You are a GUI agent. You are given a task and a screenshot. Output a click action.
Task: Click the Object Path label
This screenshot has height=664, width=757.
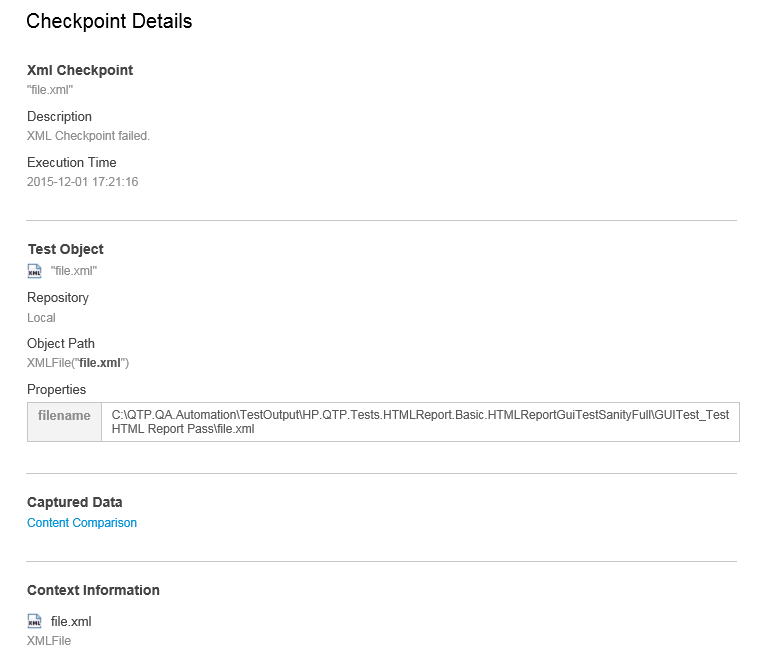pyautogui.click(x=61, y=343)
